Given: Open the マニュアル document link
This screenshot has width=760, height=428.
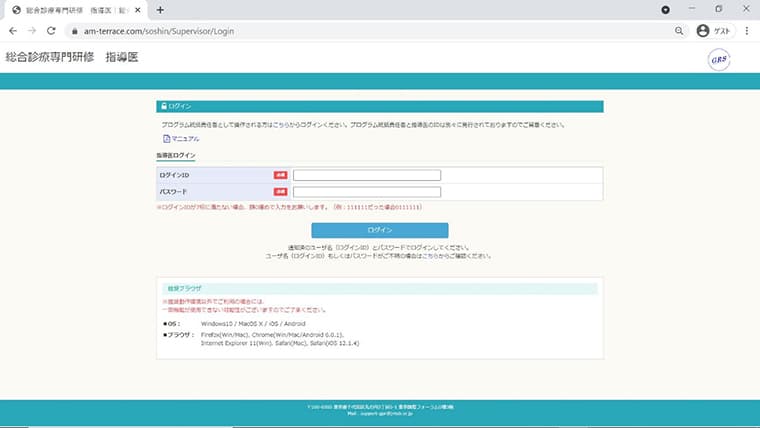Looking at the screenshot, I should (x=181, y=139).
